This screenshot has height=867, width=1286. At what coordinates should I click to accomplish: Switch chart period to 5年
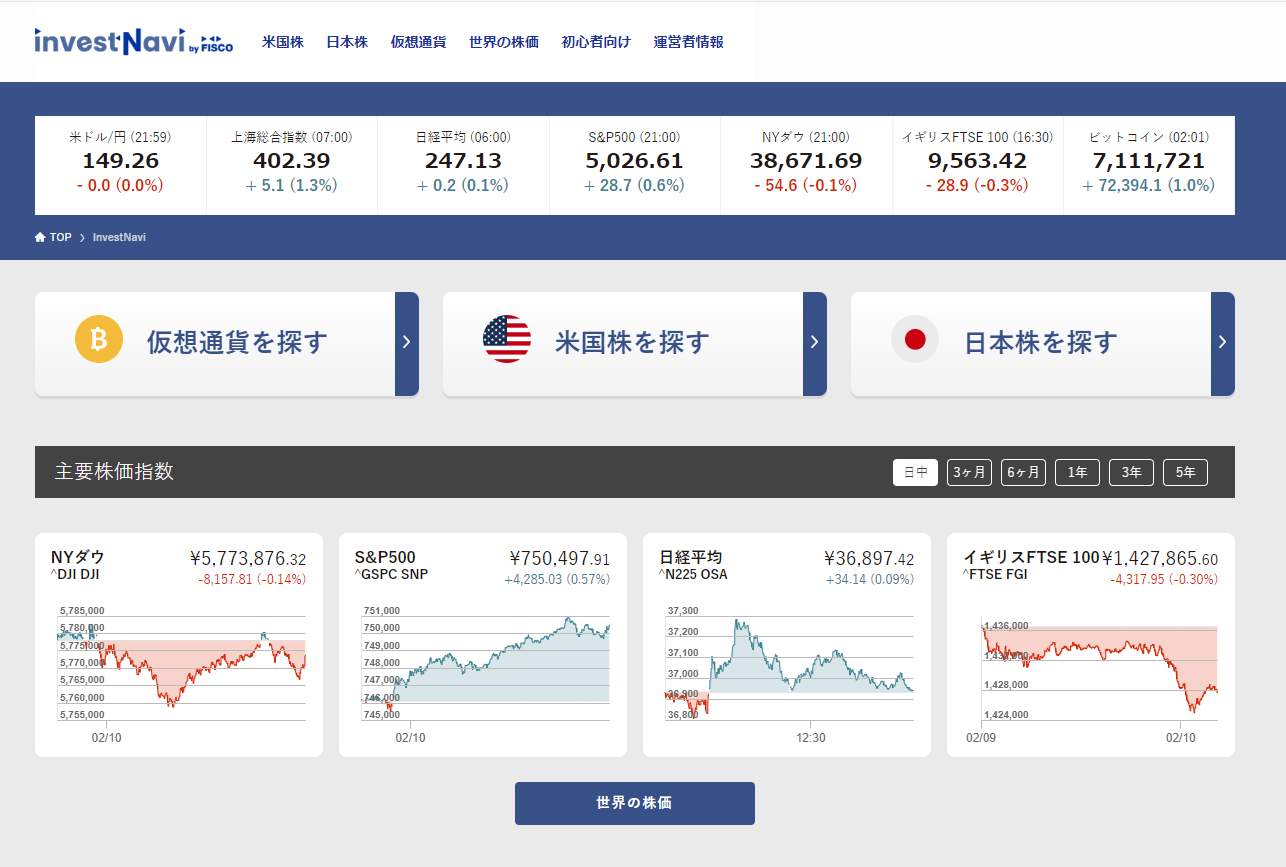1185,472
